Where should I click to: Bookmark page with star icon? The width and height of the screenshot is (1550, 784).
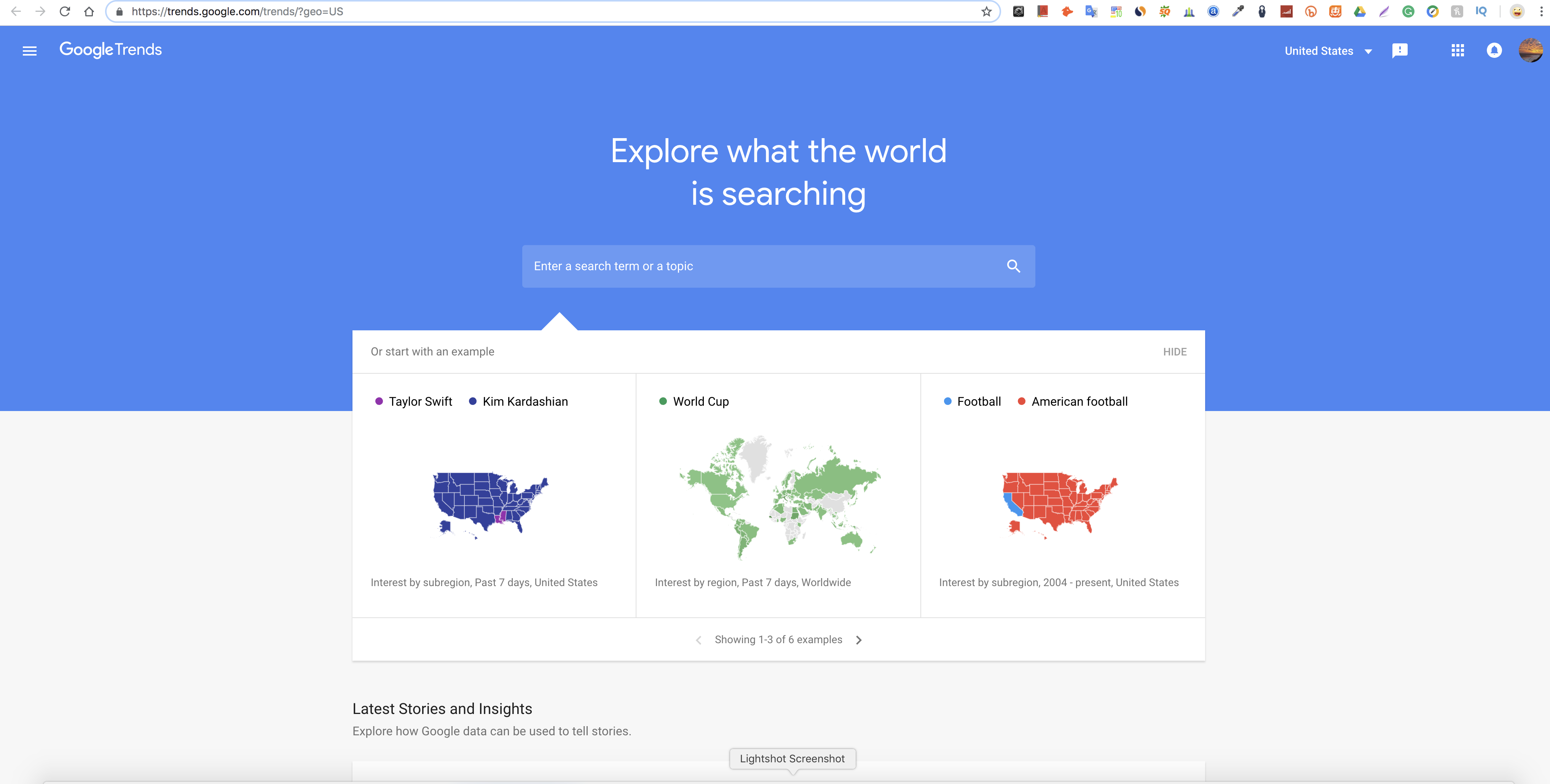(986, 11)
